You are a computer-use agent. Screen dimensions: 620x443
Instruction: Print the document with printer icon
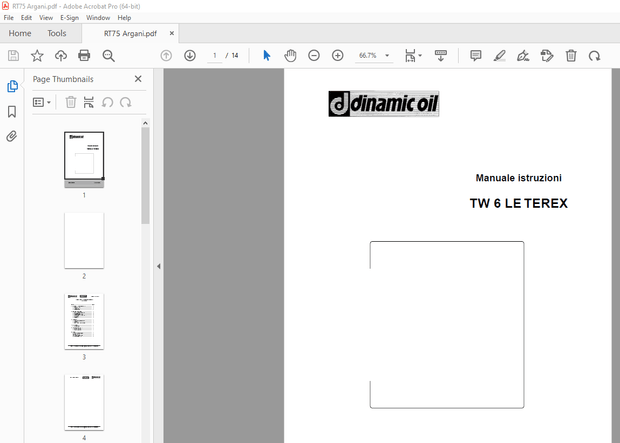coord(84,55)
